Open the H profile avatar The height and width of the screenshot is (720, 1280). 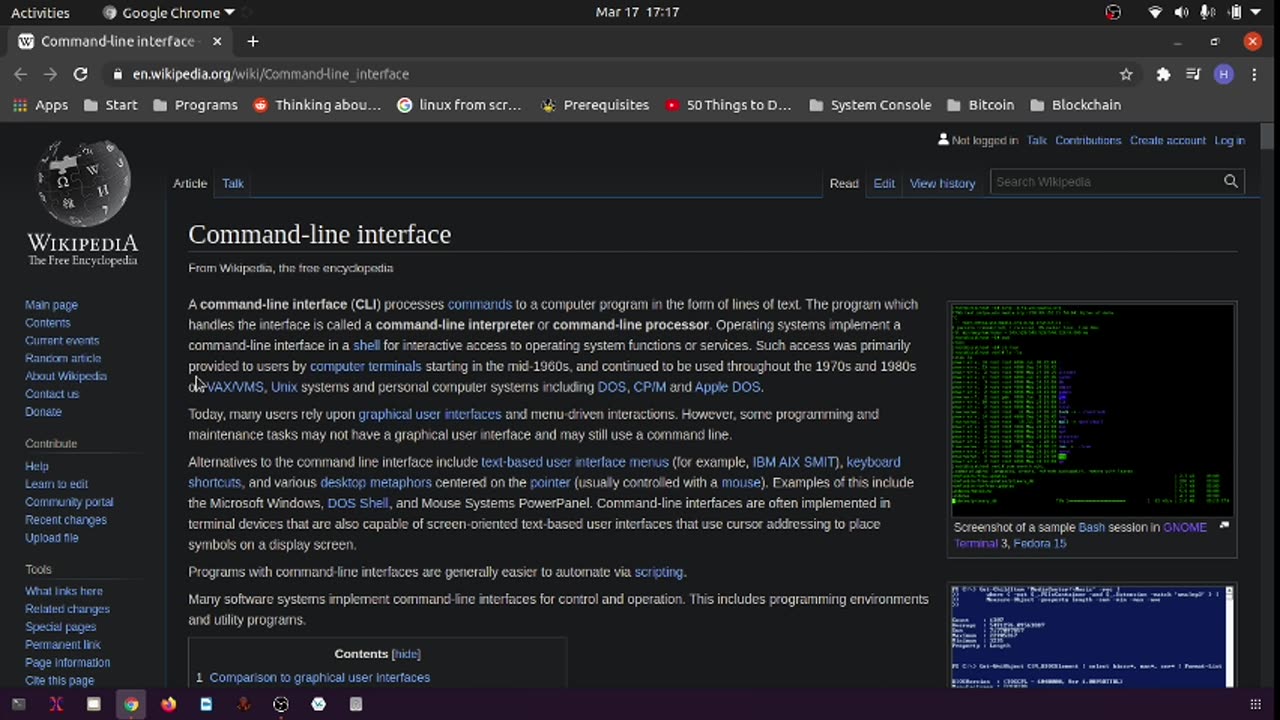click(1223, 74)
